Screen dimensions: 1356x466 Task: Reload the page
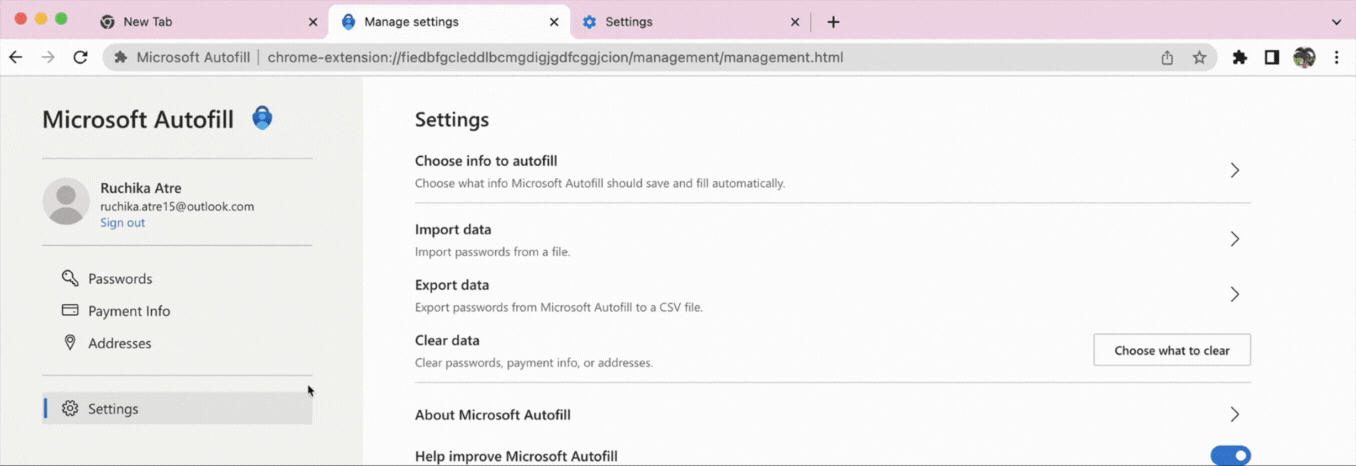[x=81, y=58]
